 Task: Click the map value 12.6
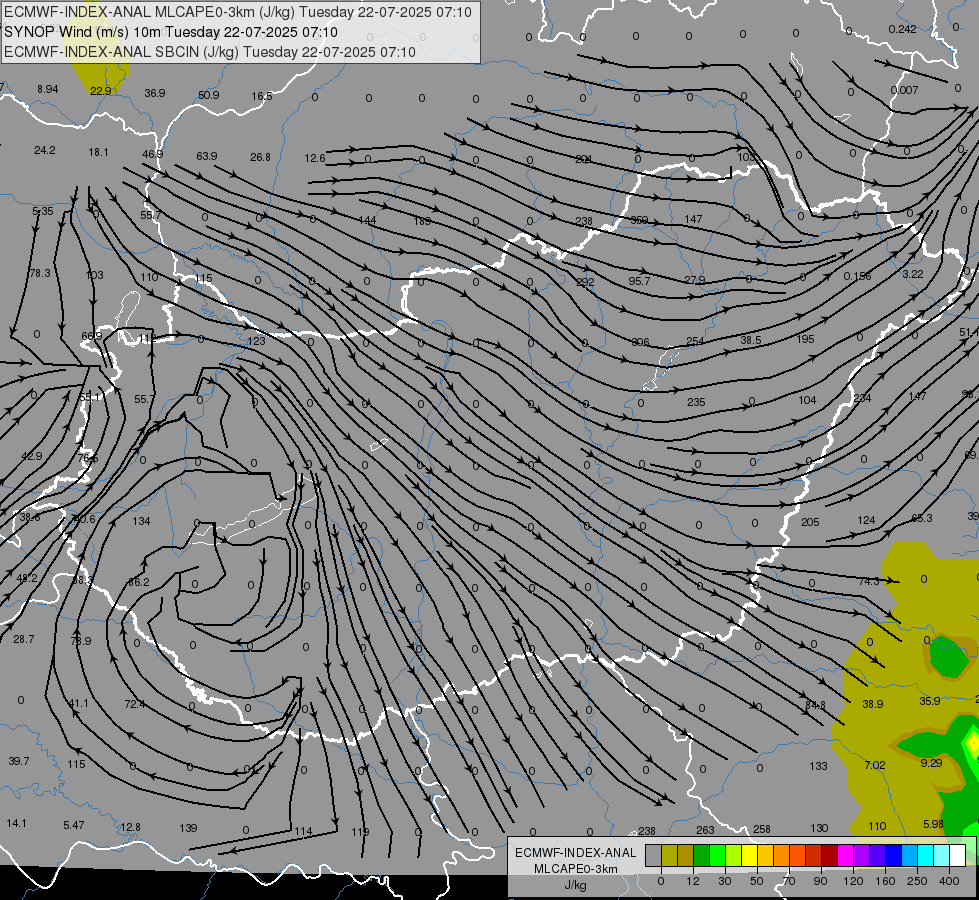point(315,158)
